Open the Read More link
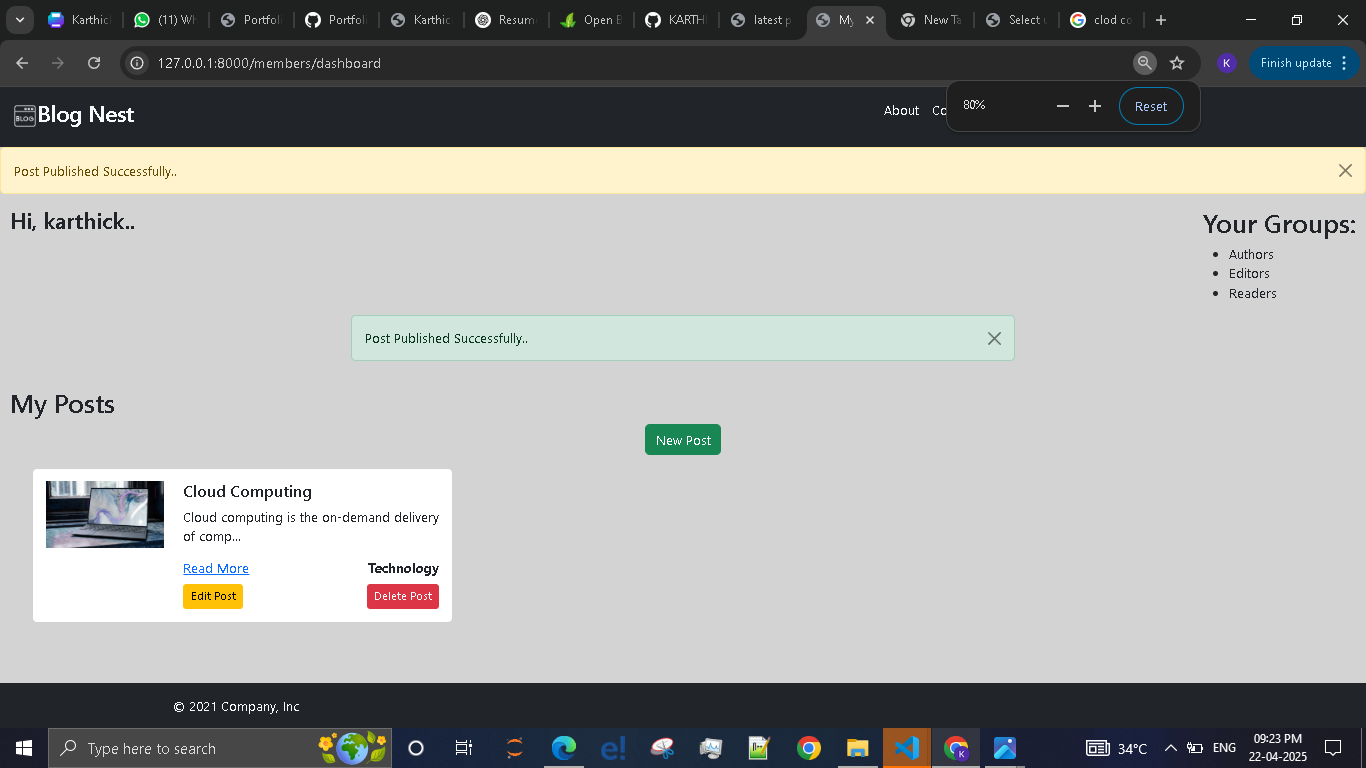1366x768 pixels. pyautogui.click(x=216, y=569)
